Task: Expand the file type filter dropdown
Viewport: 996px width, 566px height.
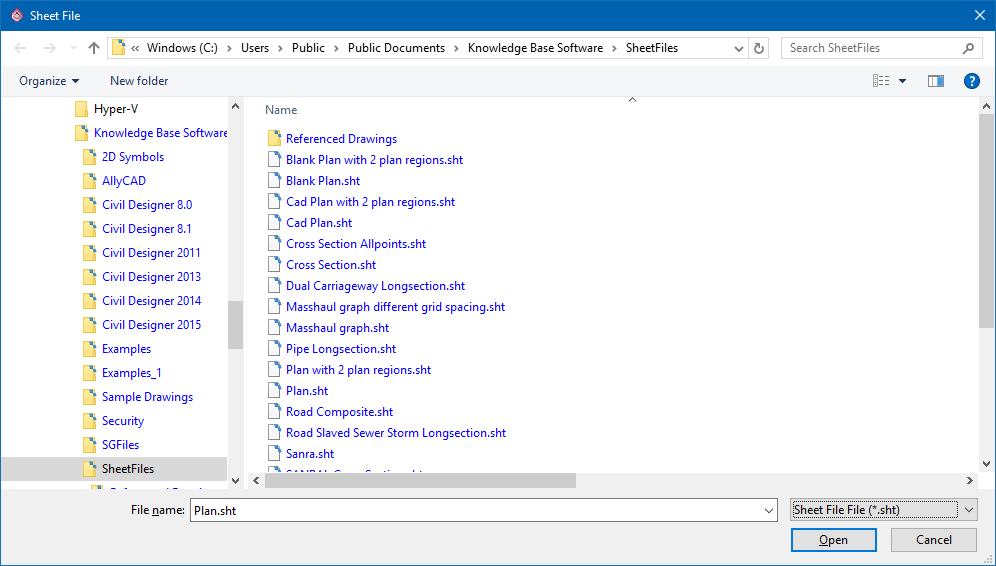Action: pyautogui.click(x=969, y=510)
